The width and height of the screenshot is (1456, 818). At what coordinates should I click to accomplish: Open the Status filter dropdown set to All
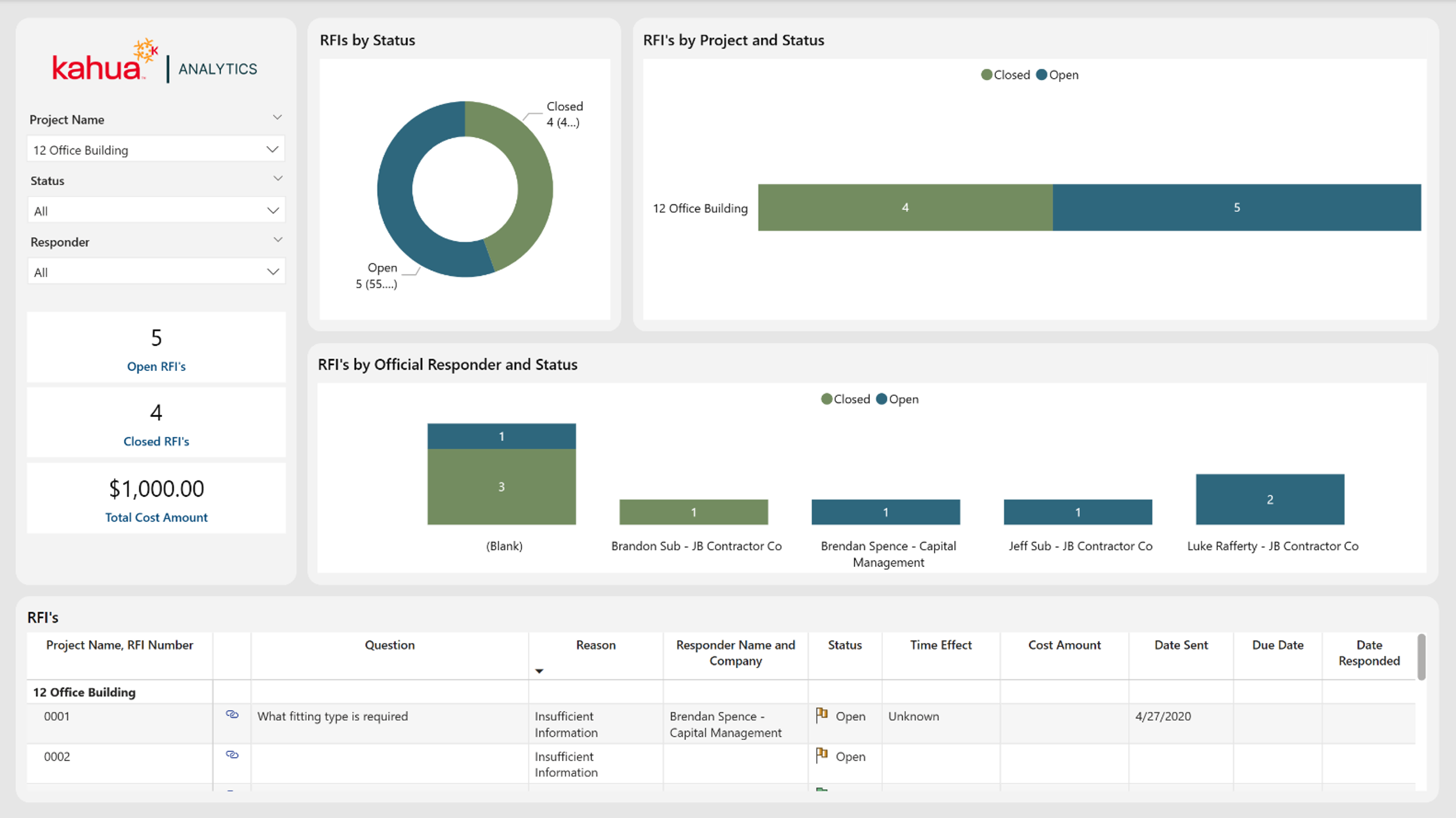tap(156, 211)
